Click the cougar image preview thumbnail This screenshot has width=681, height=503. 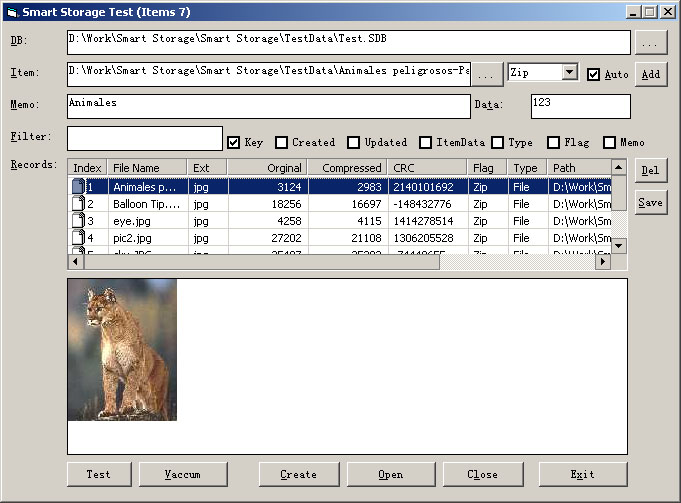(122, 350)
